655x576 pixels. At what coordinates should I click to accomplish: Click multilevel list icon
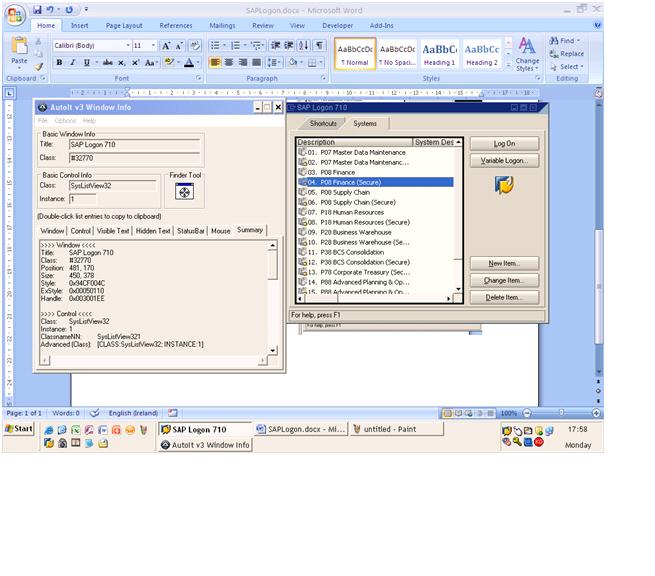point(256,46)
